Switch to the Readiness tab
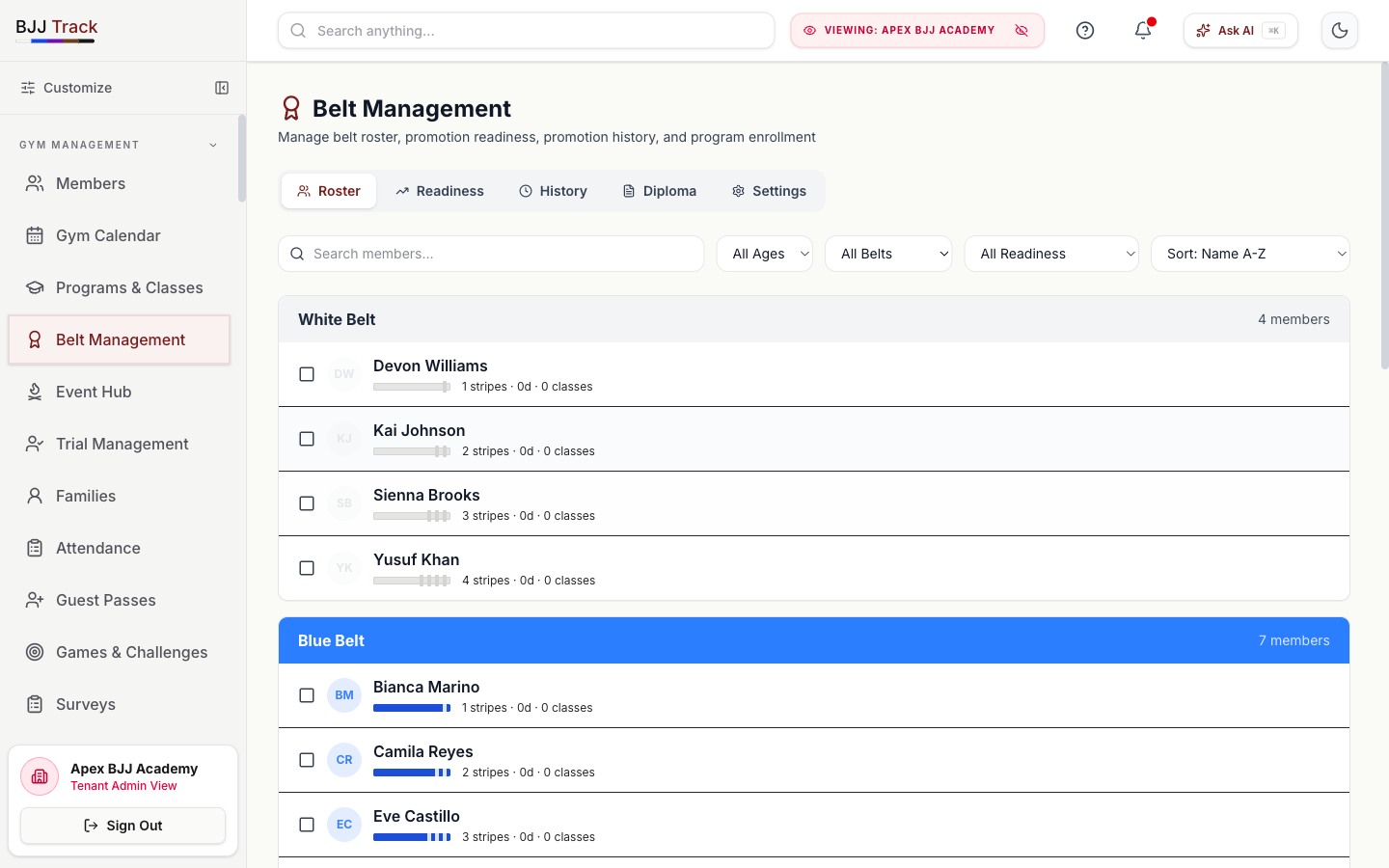Screen dimensions: 1389x868 (440, 191)
